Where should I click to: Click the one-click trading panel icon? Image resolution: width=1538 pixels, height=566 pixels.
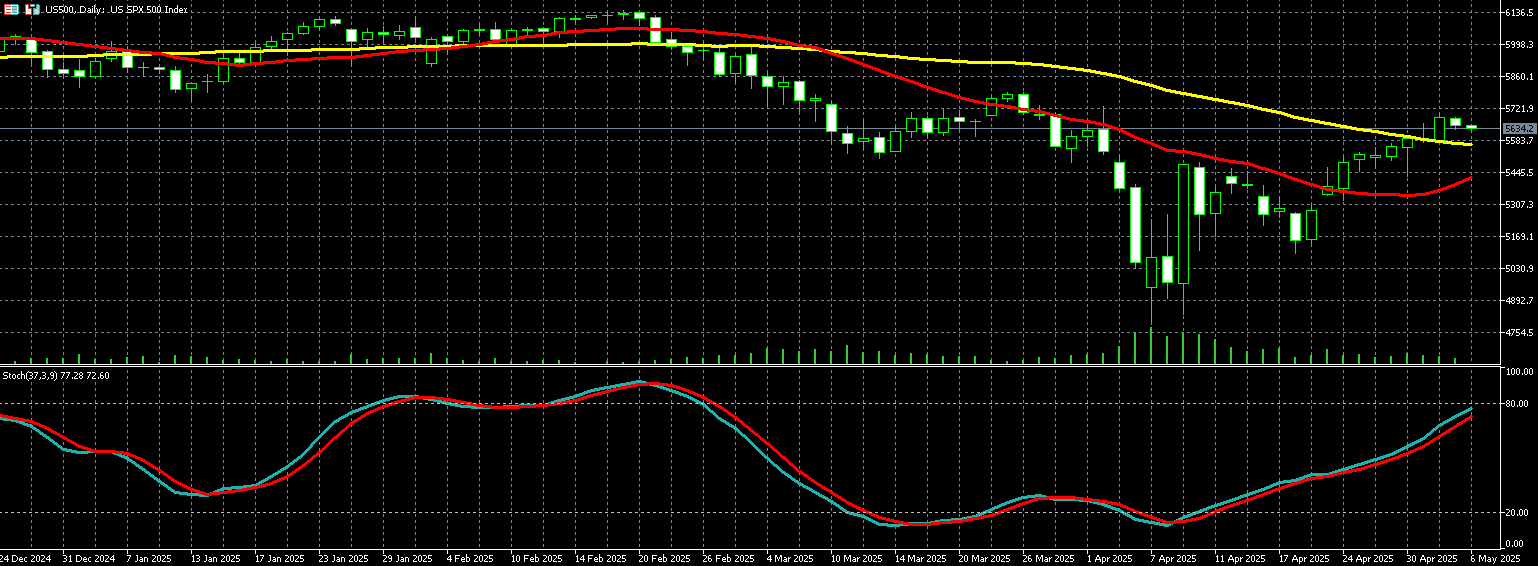tap(11, 9)
